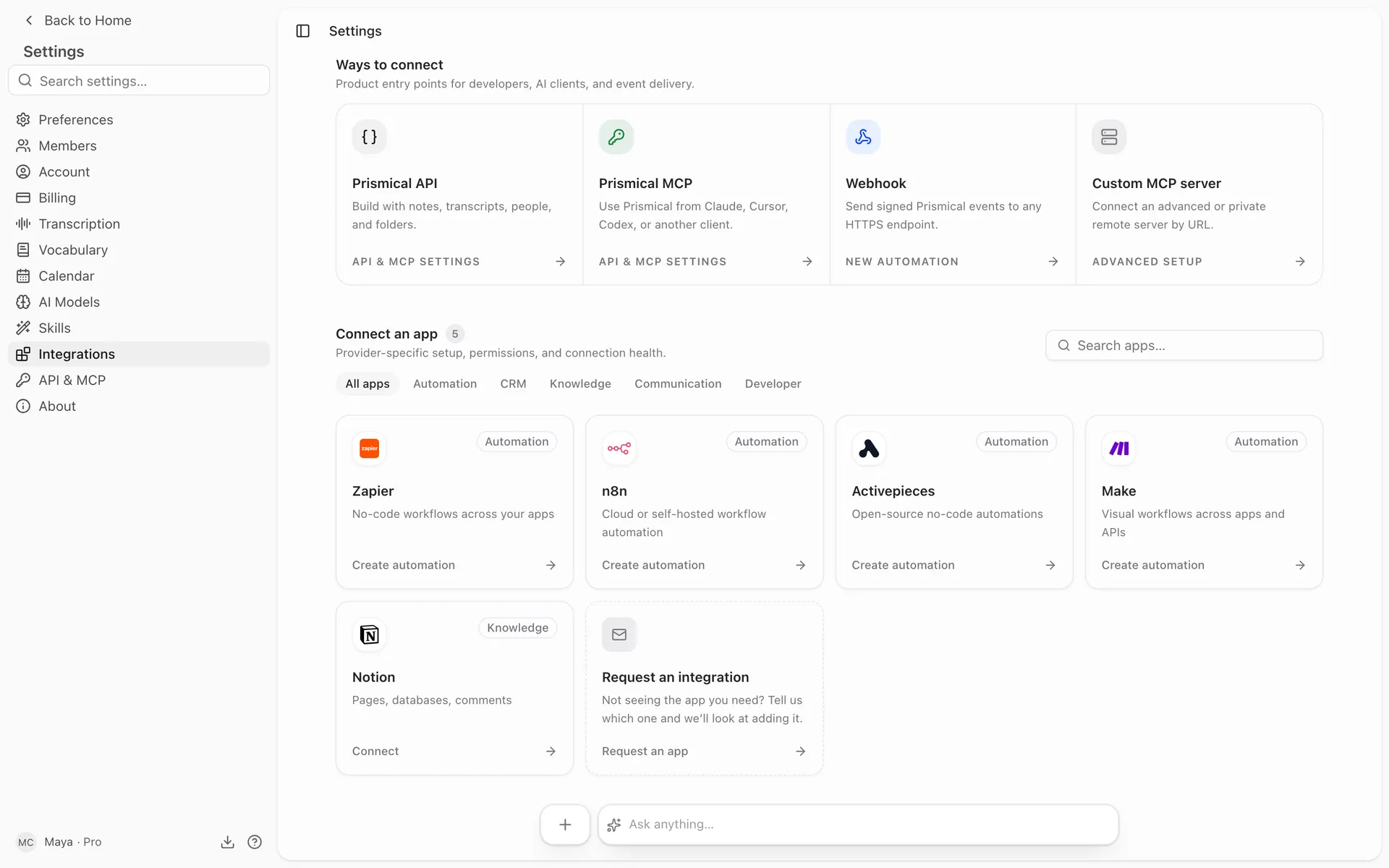
Task: Click Create automation on Activepieces card
Action: coord(903,566)
